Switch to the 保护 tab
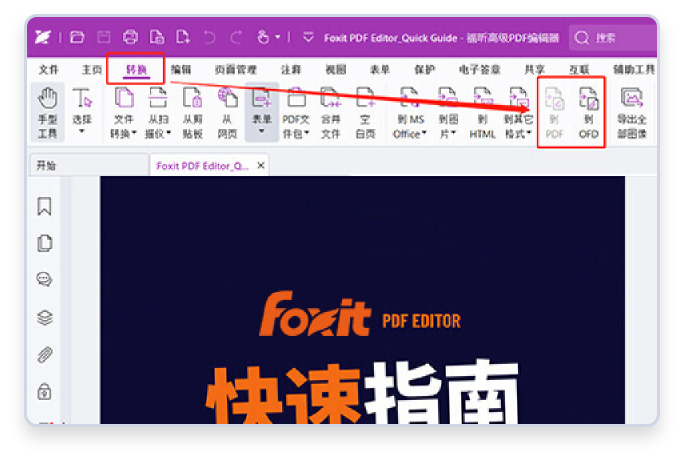684x461 pixels. 424,69
